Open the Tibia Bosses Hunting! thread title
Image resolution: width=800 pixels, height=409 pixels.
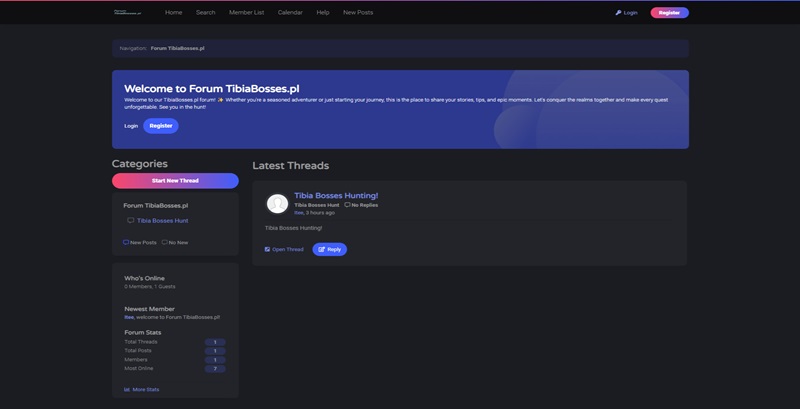point(336,195)
